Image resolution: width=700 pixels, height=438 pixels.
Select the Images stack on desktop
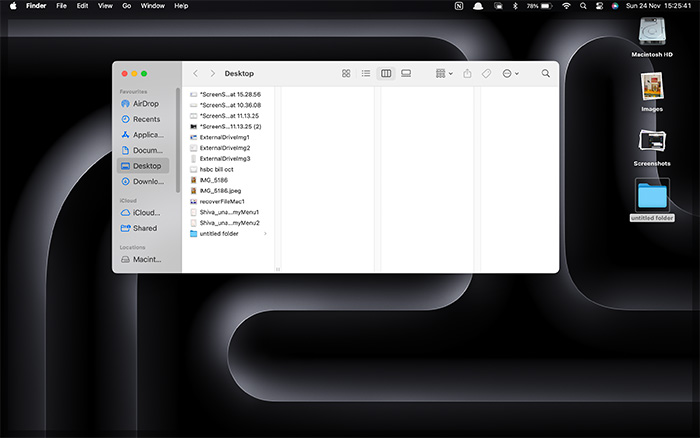[652, 92]
